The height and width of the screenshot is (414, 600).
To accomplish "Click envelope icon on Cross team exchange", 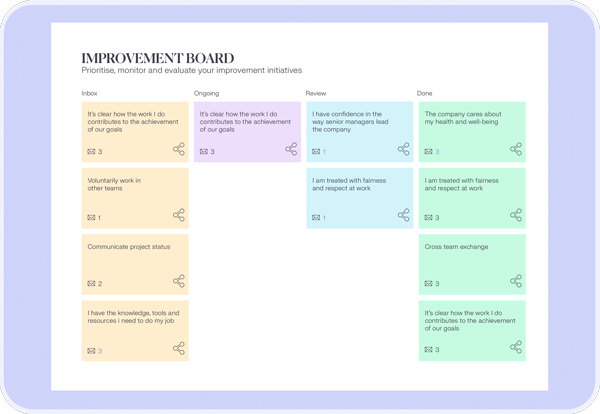I will point(428,284).
